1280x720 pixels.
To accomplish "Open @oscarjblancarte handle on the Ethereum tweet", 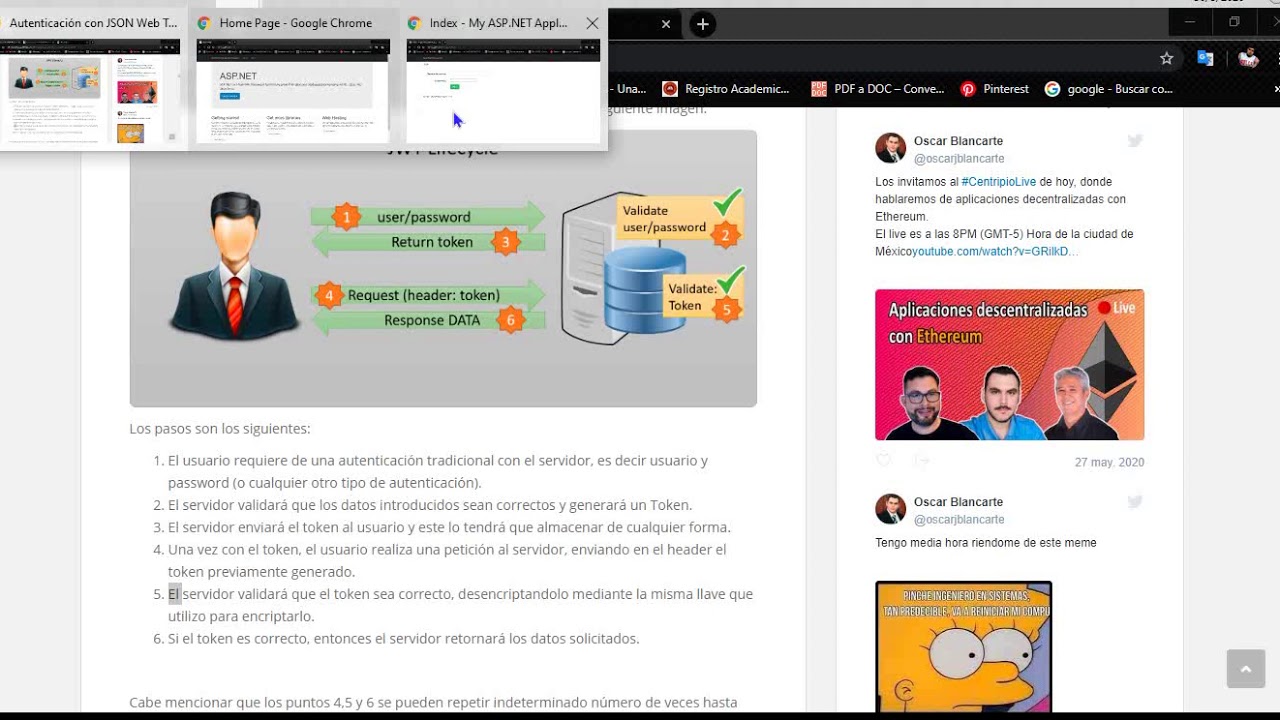I will [959, 158].
